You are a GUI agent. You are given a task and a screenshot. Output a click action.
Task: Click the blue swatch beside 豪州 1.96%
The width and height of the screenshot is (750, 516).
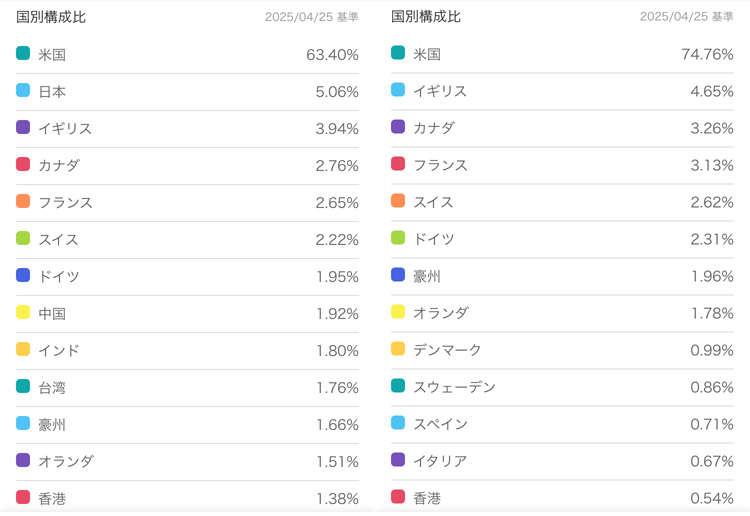tap(398, 275)
